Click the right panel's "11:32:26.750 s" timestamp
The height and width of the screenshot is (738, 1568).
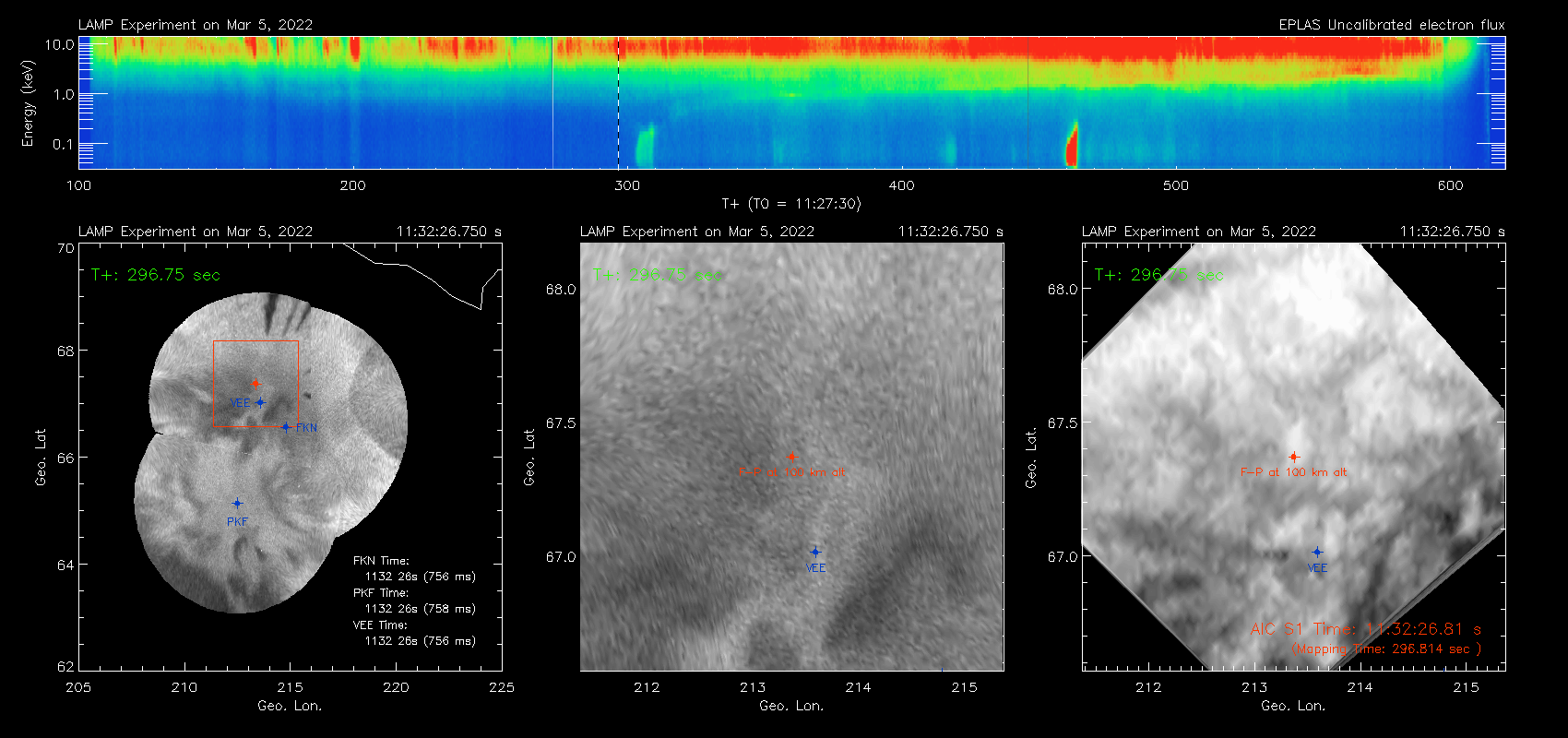1453,232
